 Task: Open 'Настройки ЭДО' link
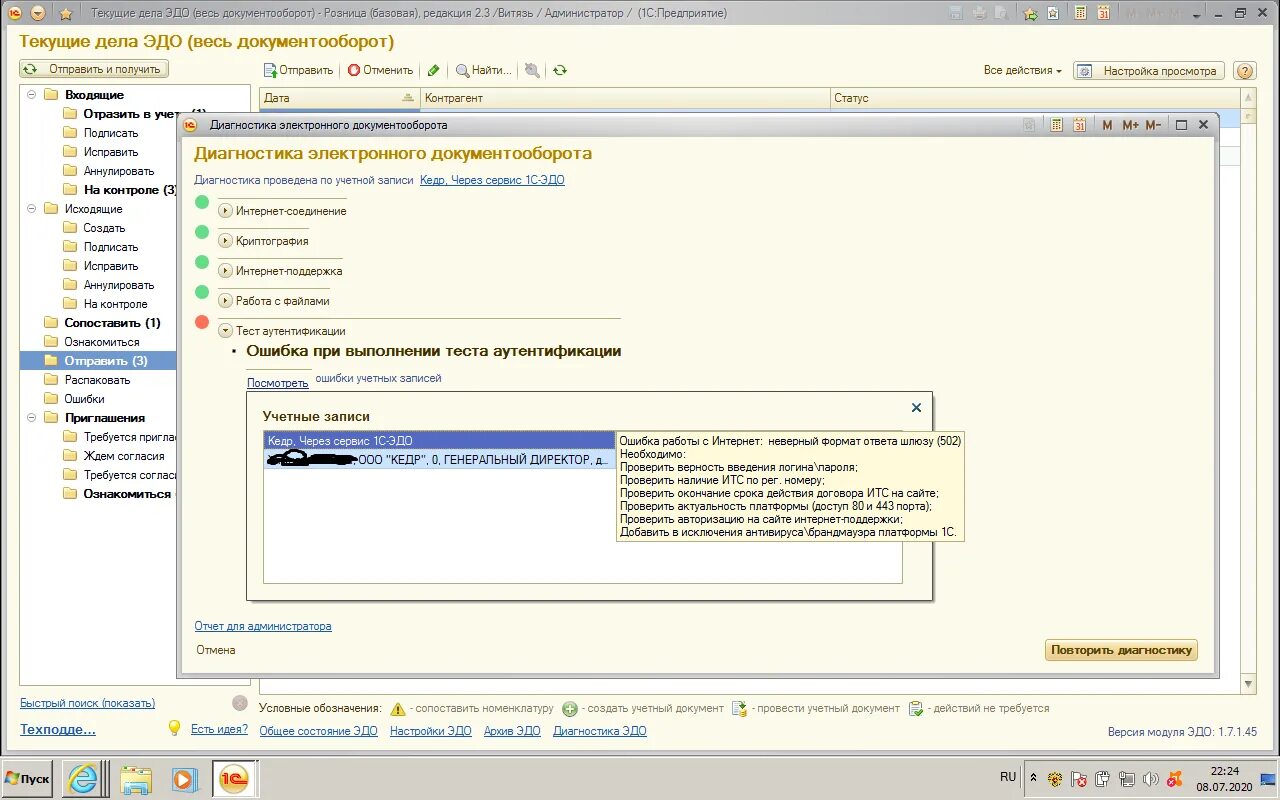(x=430, y=731)
